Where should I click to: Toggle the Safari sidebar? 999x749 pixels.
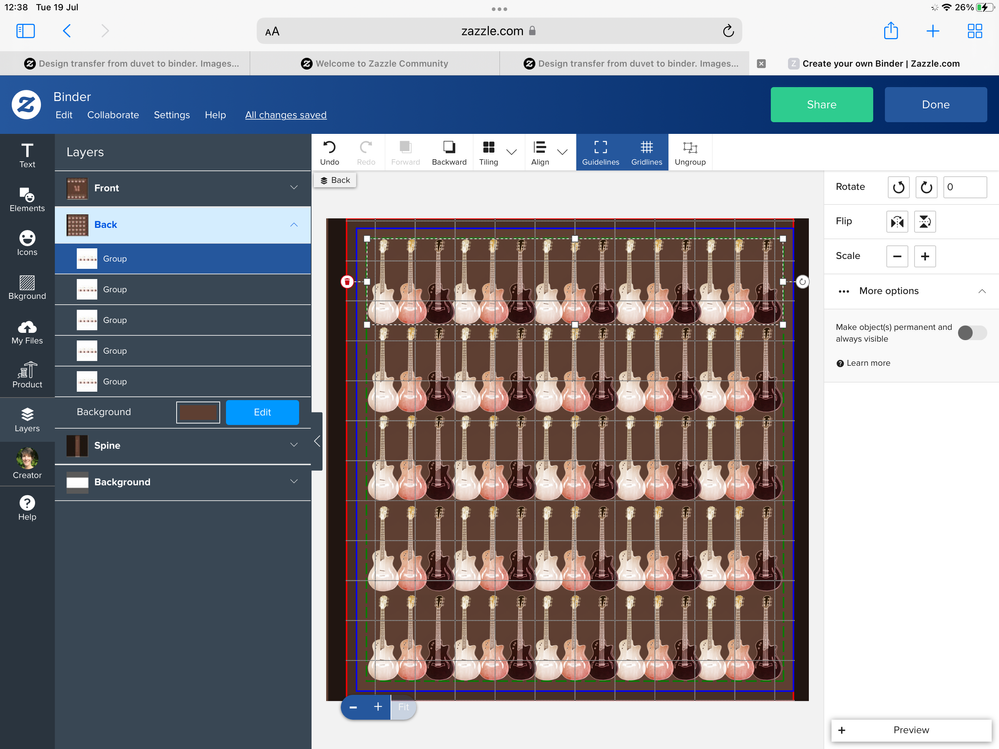coord(25,31)
